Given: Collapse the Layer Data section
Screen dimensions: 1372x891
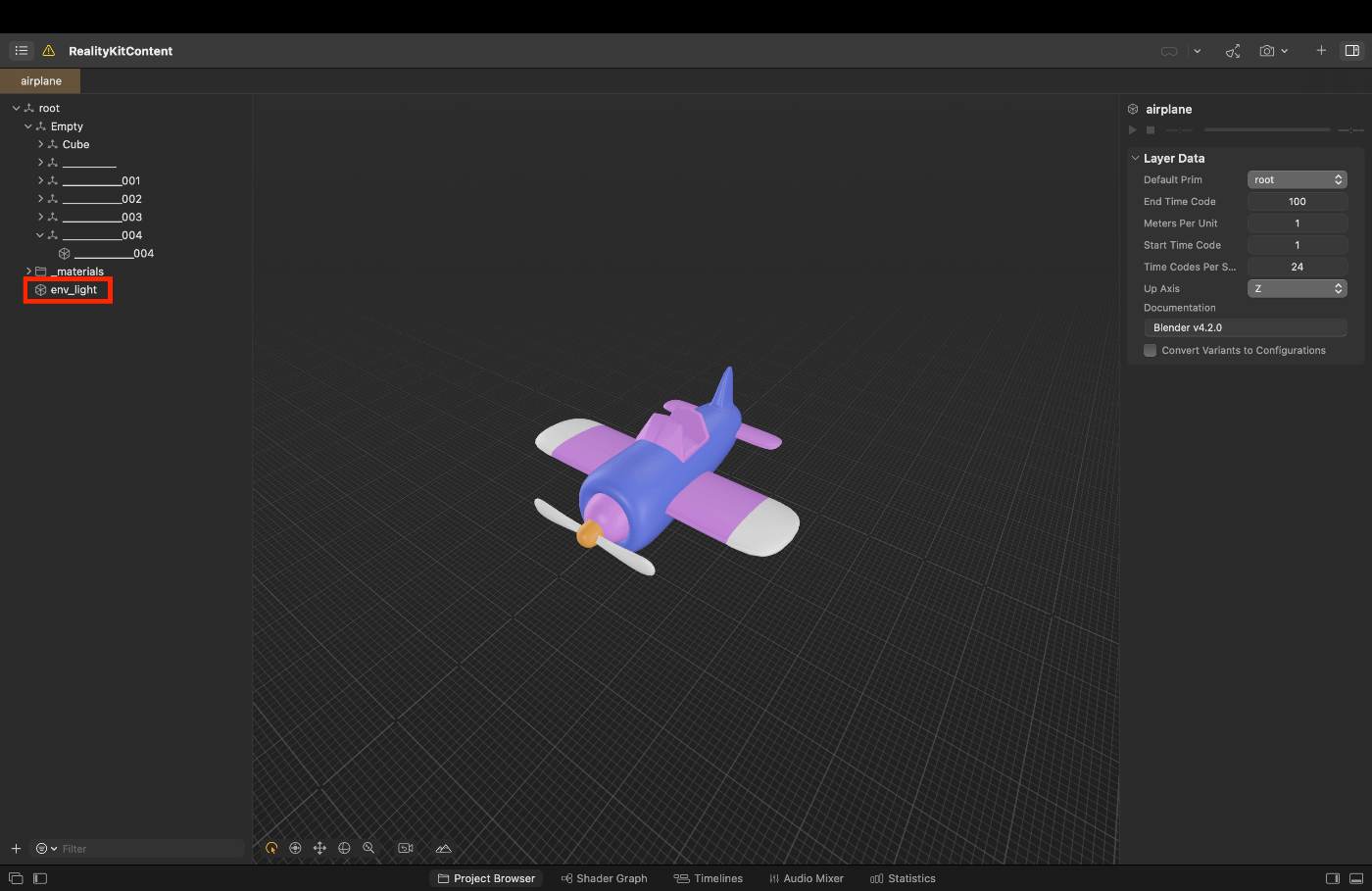Looking at the screenshot, I should tap(1135, 158).
